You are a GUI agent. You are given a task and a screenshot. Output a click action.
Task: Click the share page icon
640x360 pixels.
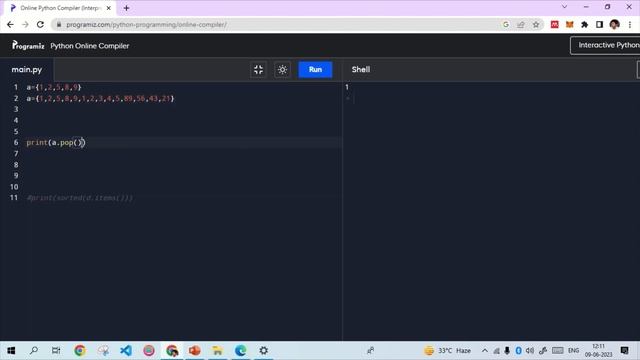pyautogui.click(x=521, y=24)
